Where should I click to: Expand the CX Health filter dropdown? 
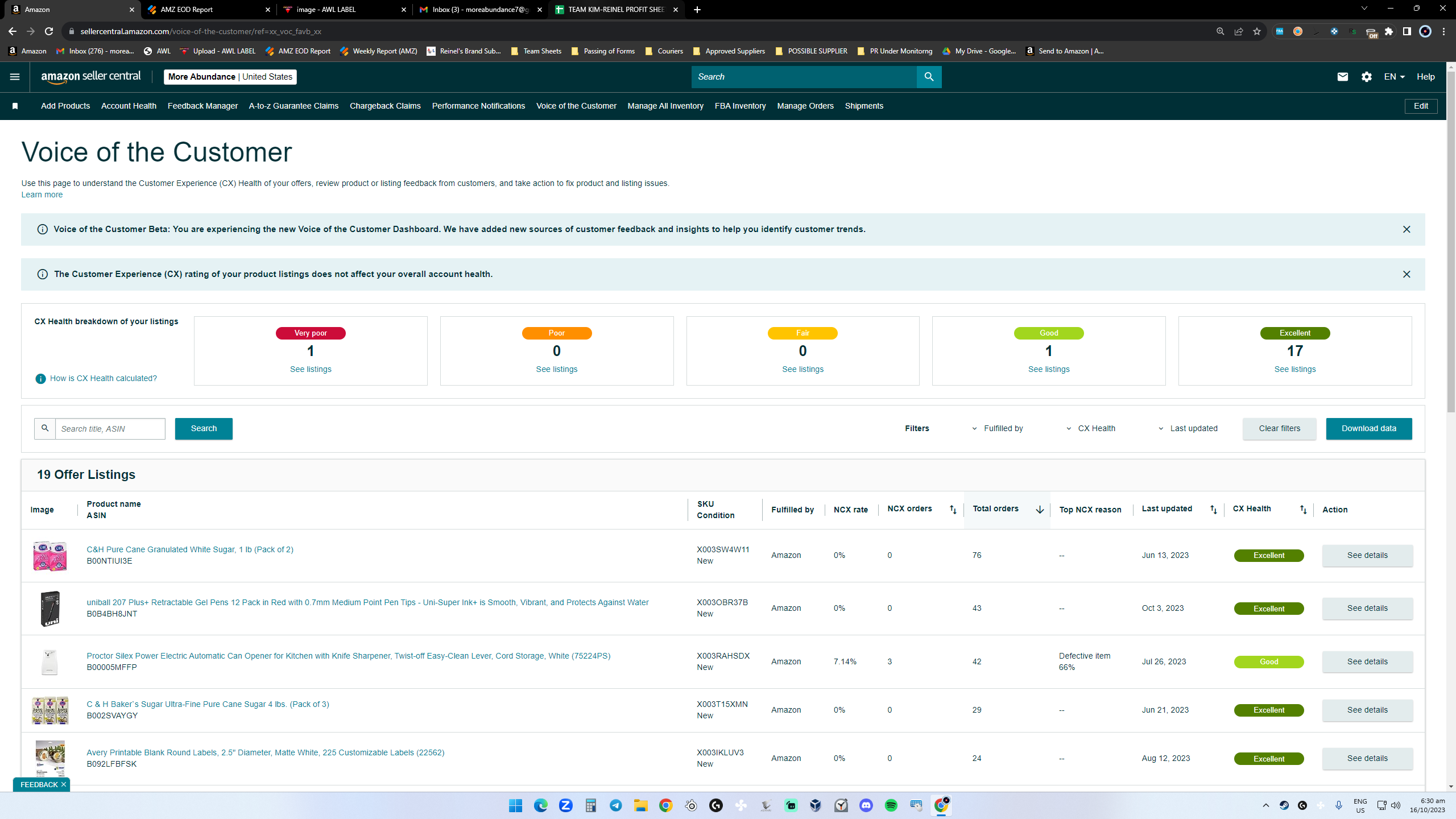(1091, 429)
